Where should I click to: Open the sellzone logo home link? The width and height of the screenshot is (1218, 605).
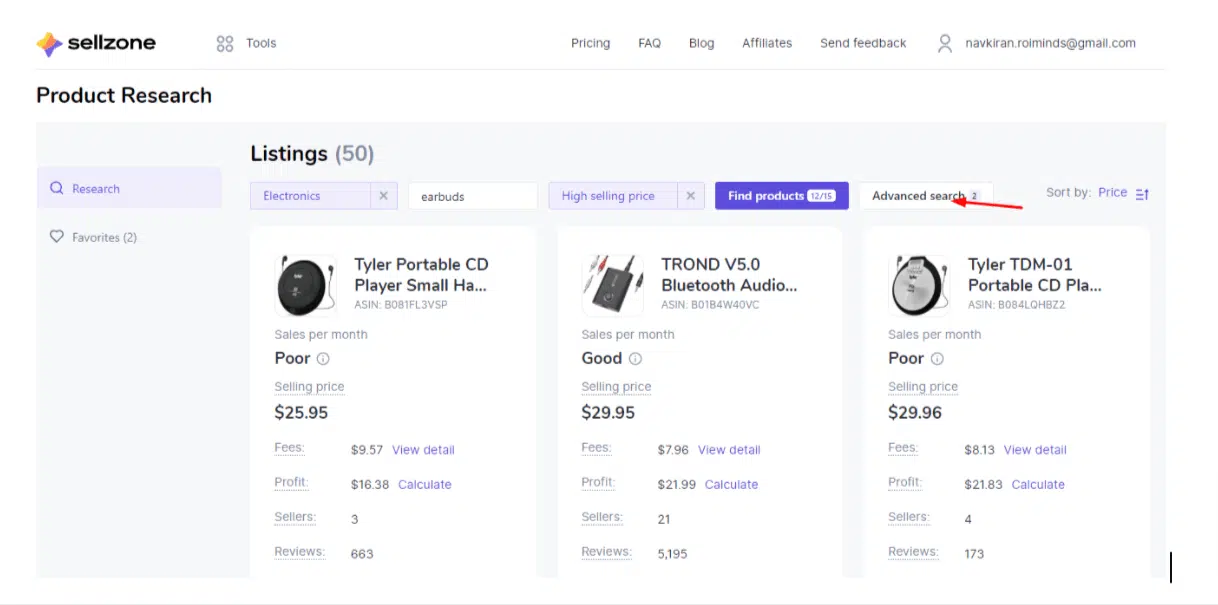(x=96, y=43)
